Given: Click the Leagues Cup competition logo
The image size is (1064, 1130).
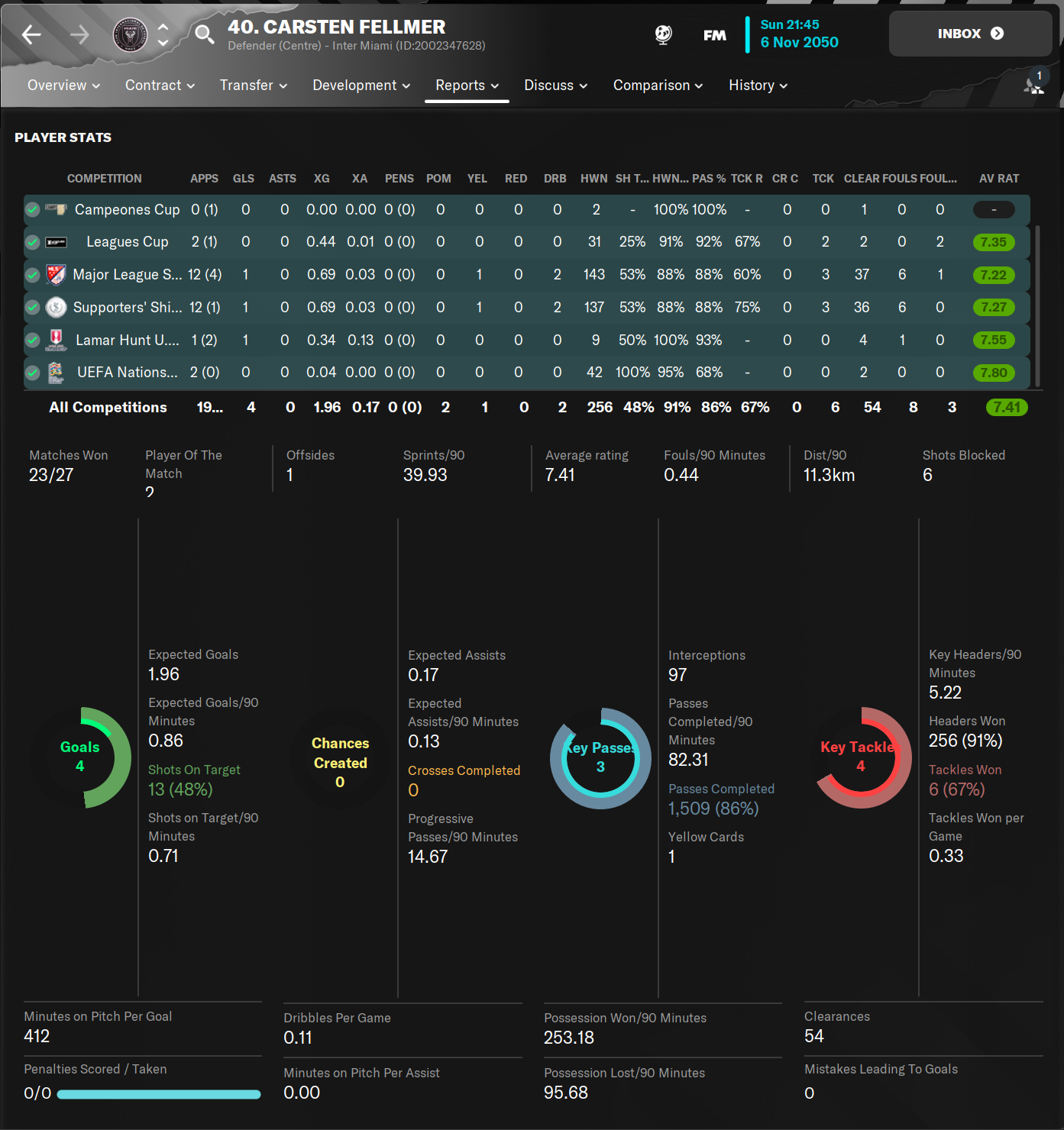Looking at the screenshot, I should point(56,242).
